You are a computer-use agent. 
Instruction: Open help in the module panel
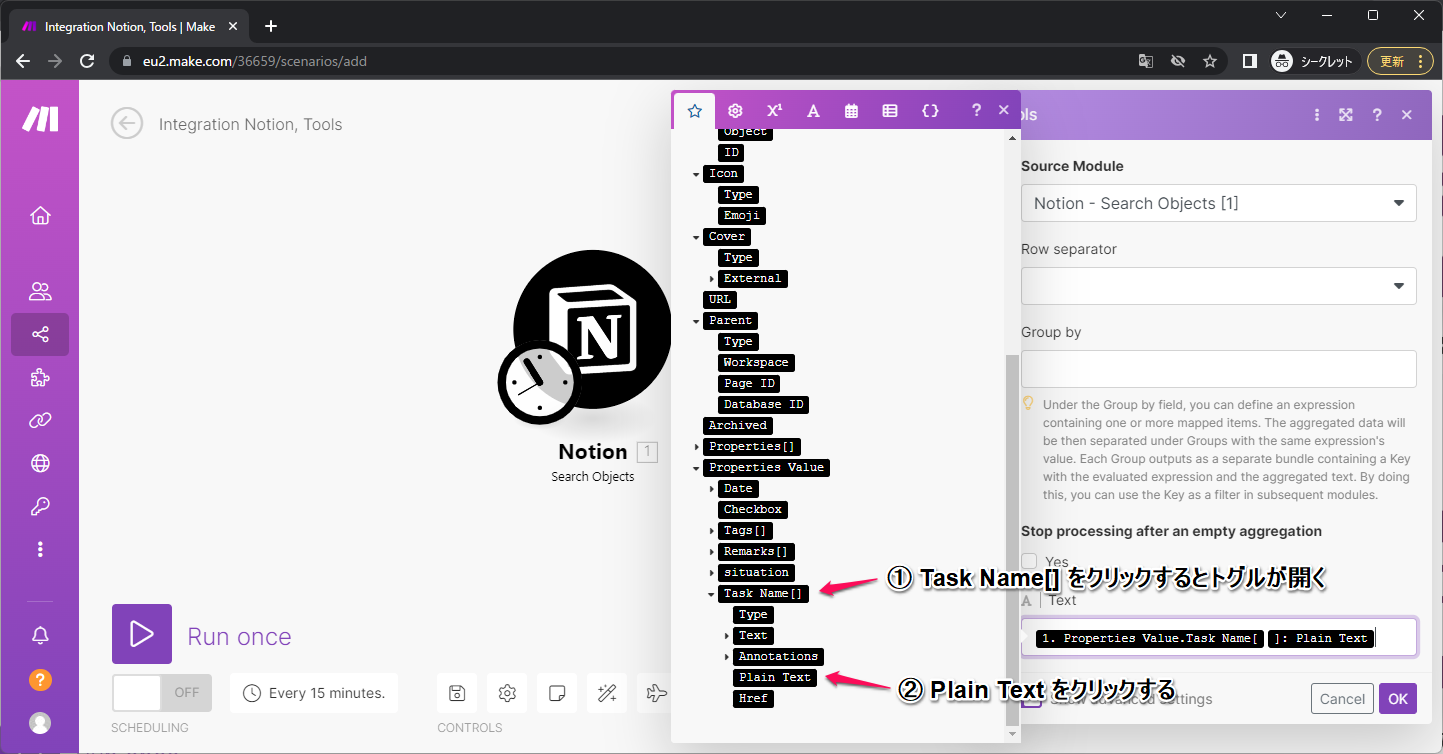(1377, 115)
